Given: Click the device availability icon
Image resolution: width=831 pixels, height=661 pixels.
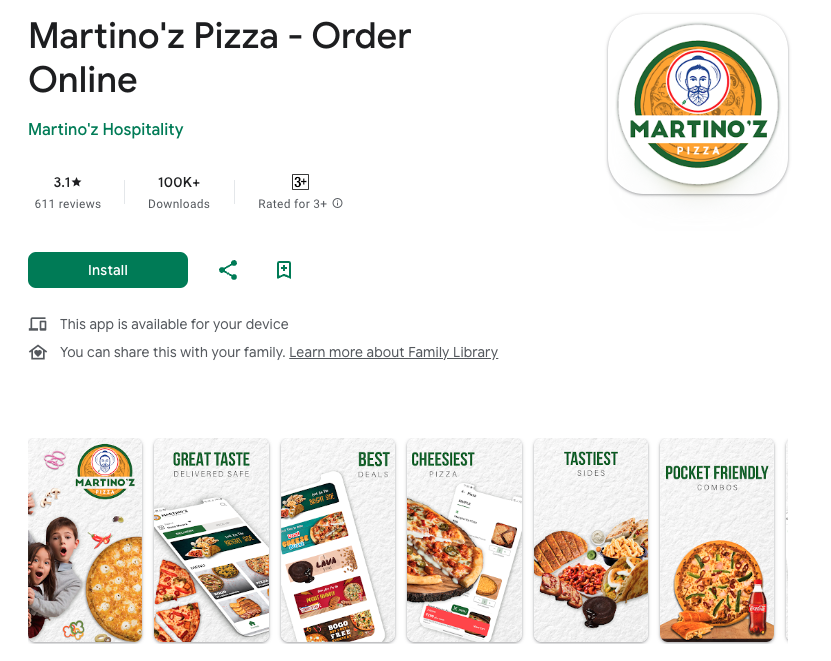Looking at the screenshot, I should pos(38,324).
